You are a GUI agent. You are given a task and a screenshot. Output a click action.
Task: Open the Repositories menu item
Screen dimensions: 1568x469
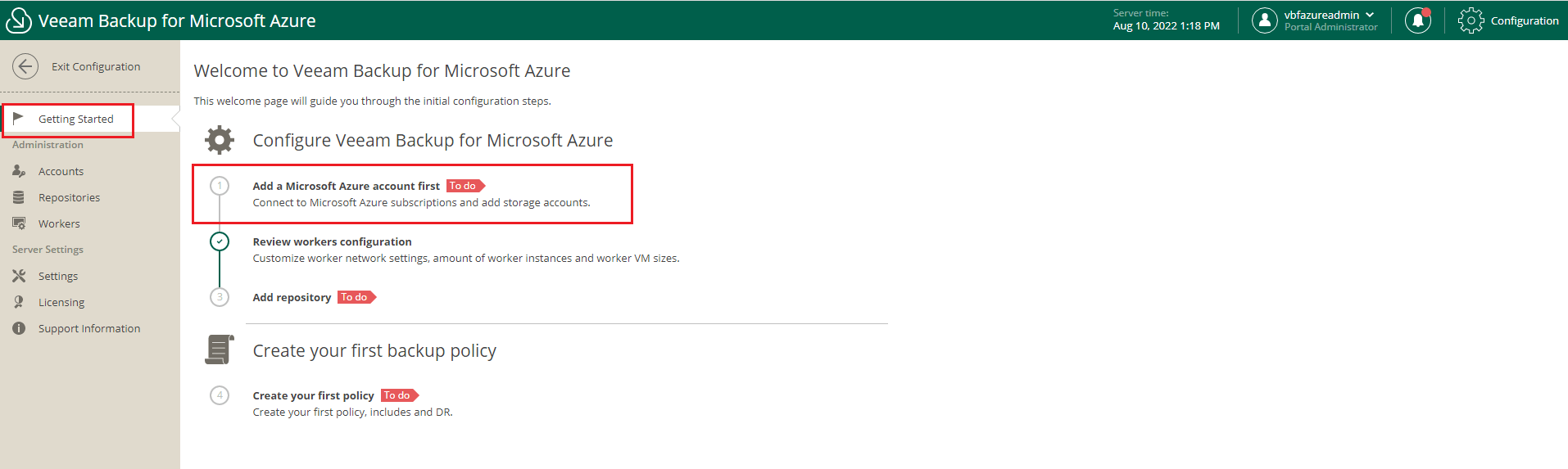coord(69,197)
